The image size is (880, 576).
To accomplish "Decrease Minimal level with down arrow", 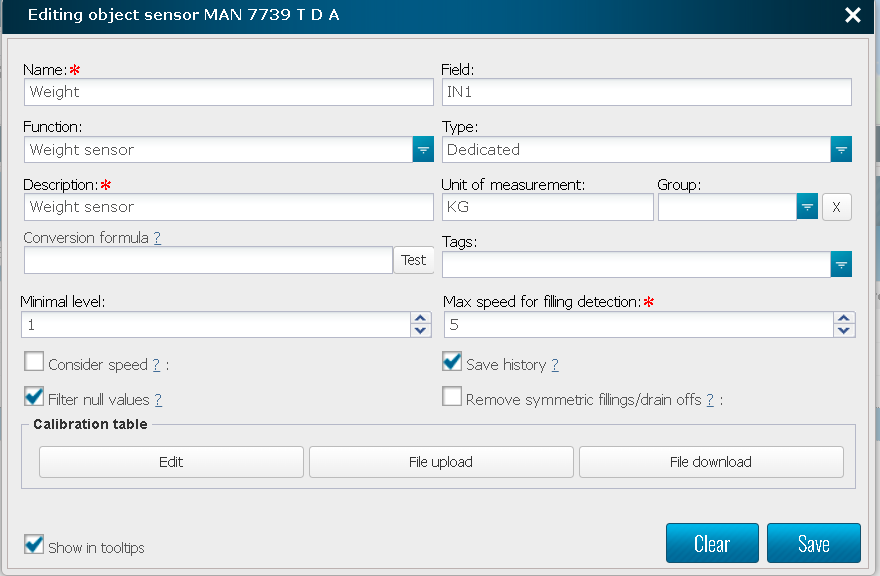I will coord(421,331).
